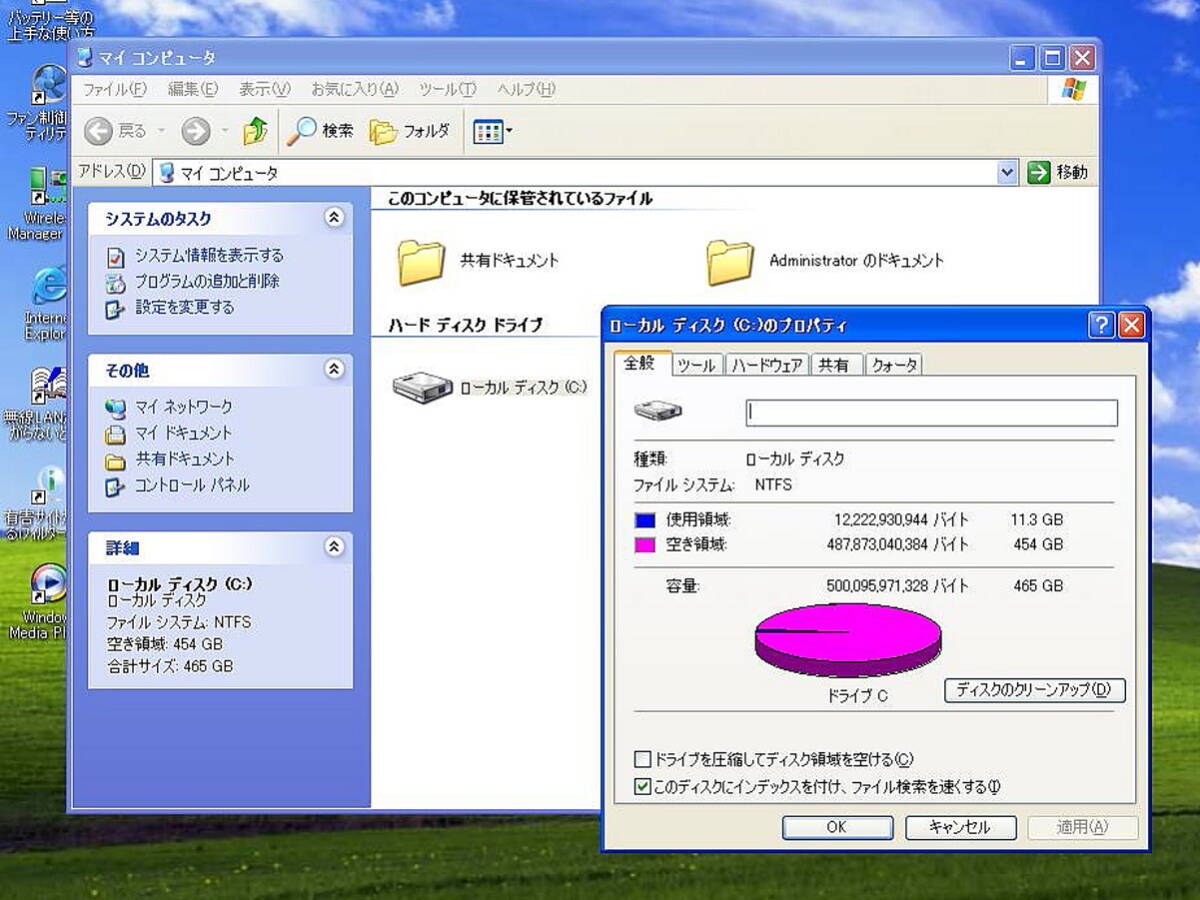1200x900 pixels.
Task: Open the 編集(E) menu
Action: tap(193, 89)
